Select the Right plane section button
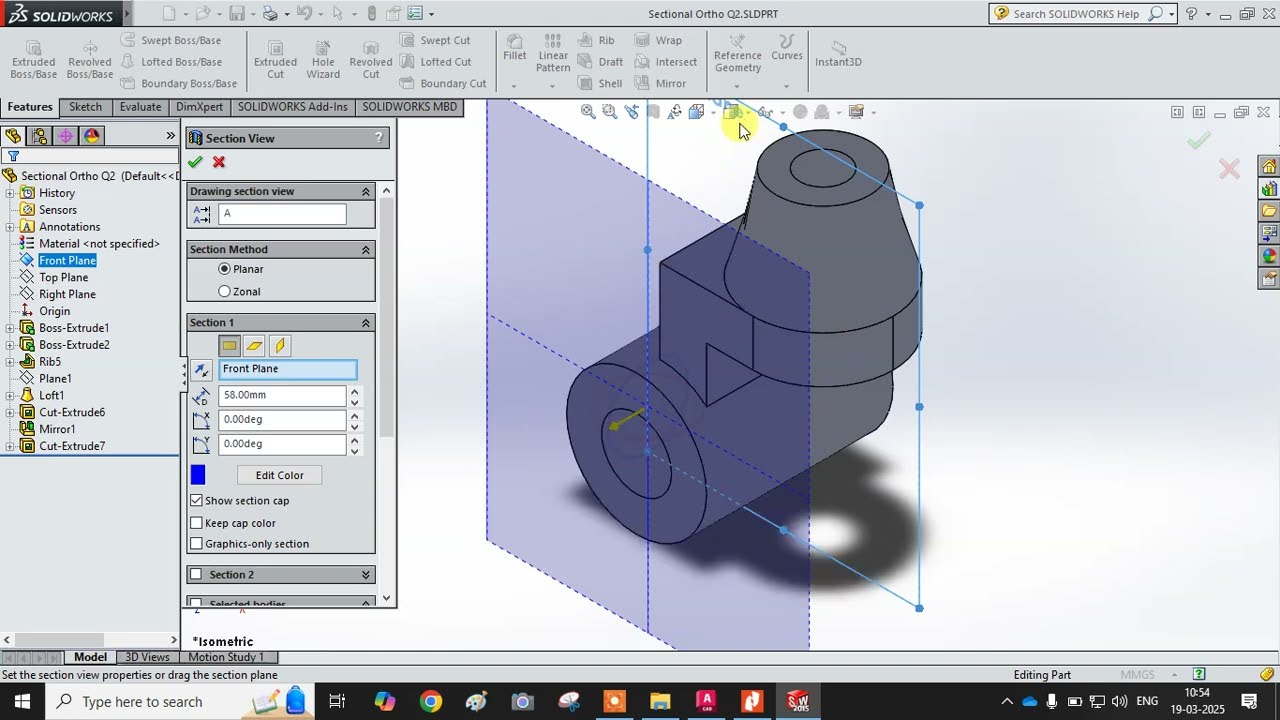 (x=279, y=346)
